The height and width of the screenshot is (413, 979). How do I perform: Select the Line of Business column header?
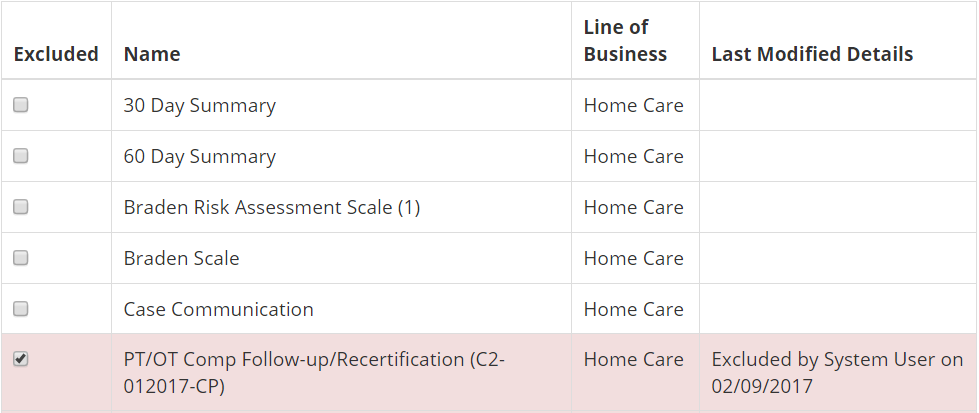(625, 41)
